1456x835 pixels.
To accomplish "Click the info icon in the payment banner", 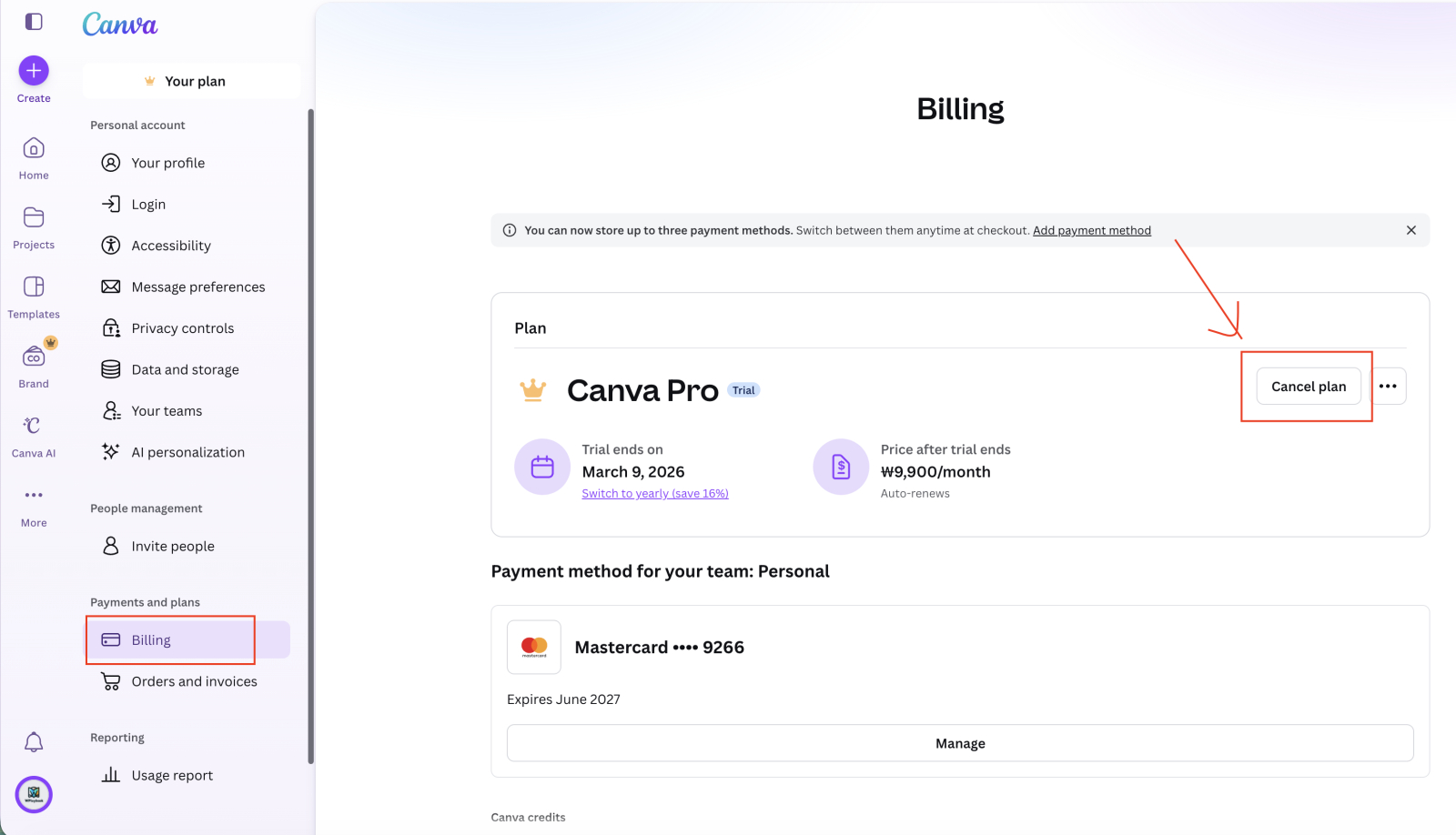I will point(510,230).
